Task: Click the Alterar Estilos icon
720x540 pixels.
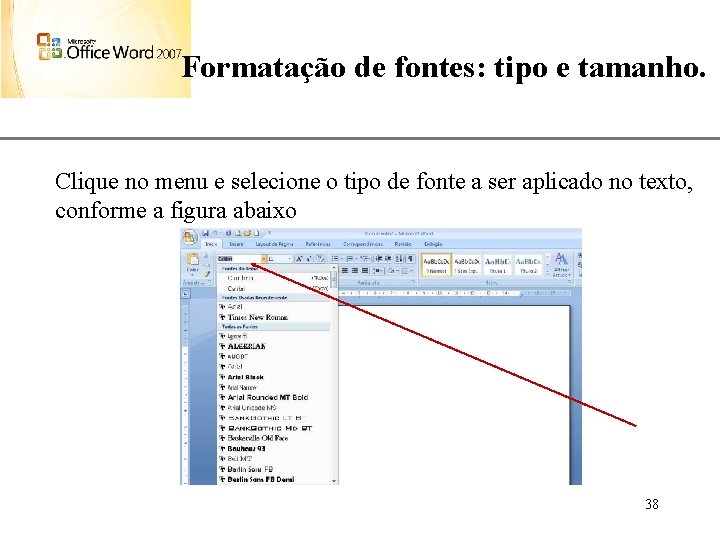Action: tap(562, 265)
